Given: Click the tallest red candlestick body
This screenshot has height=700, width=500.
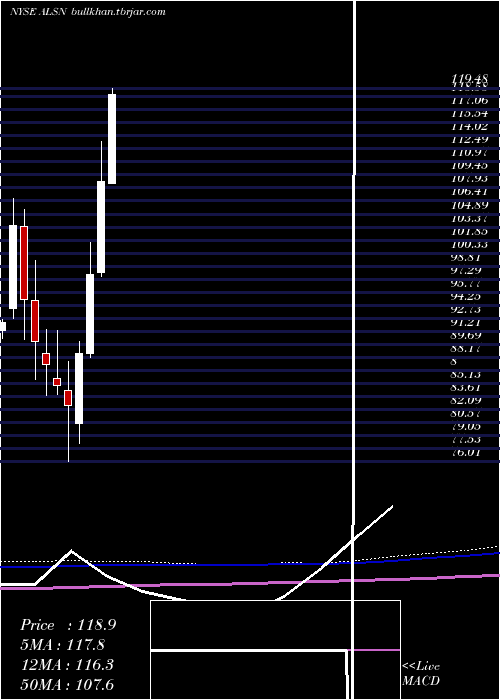Looking at the screenshot, I should (x=24, y=262).
